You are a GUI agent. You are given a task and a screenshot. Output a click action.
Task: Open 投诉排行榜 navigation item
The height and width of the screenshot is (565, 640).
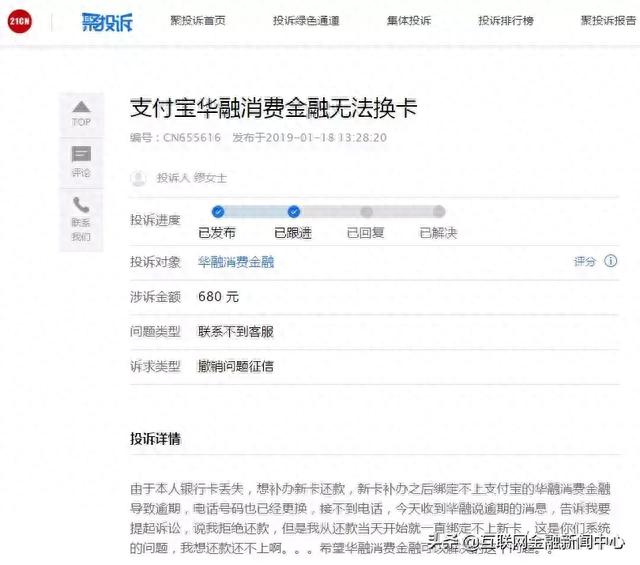coord(506,20)
